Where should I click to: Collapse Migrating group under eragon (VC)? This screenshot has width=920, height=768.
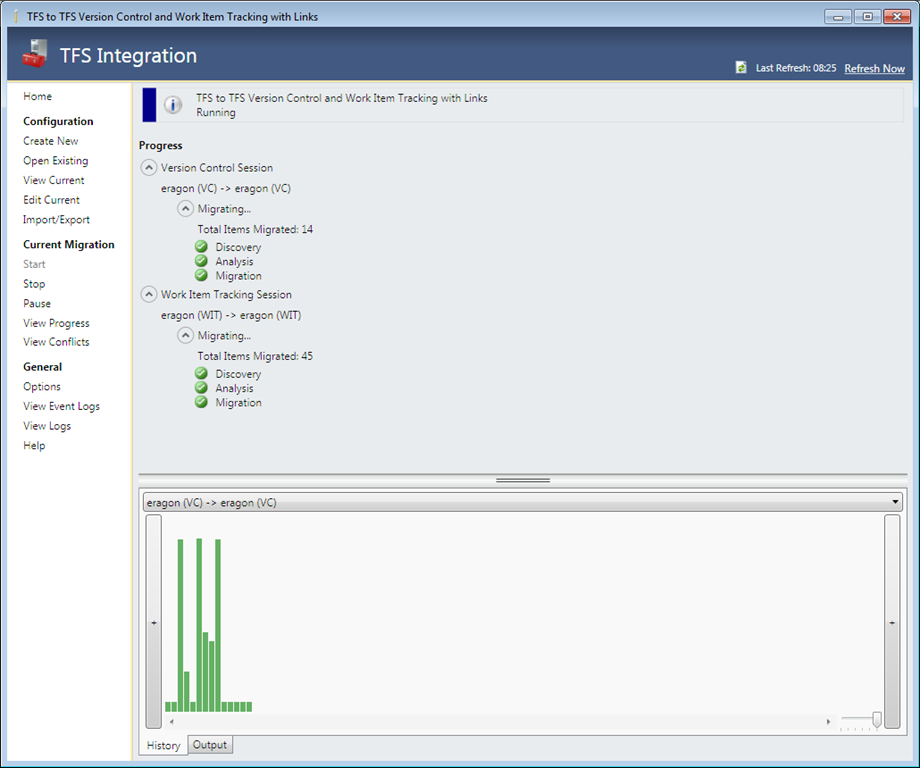186,209
